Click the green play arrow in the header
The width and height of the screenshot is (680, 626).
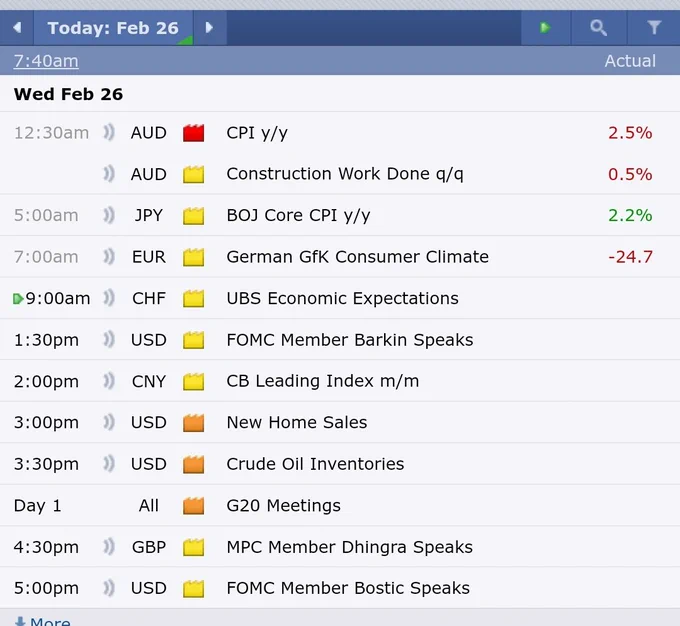[546, 28]
